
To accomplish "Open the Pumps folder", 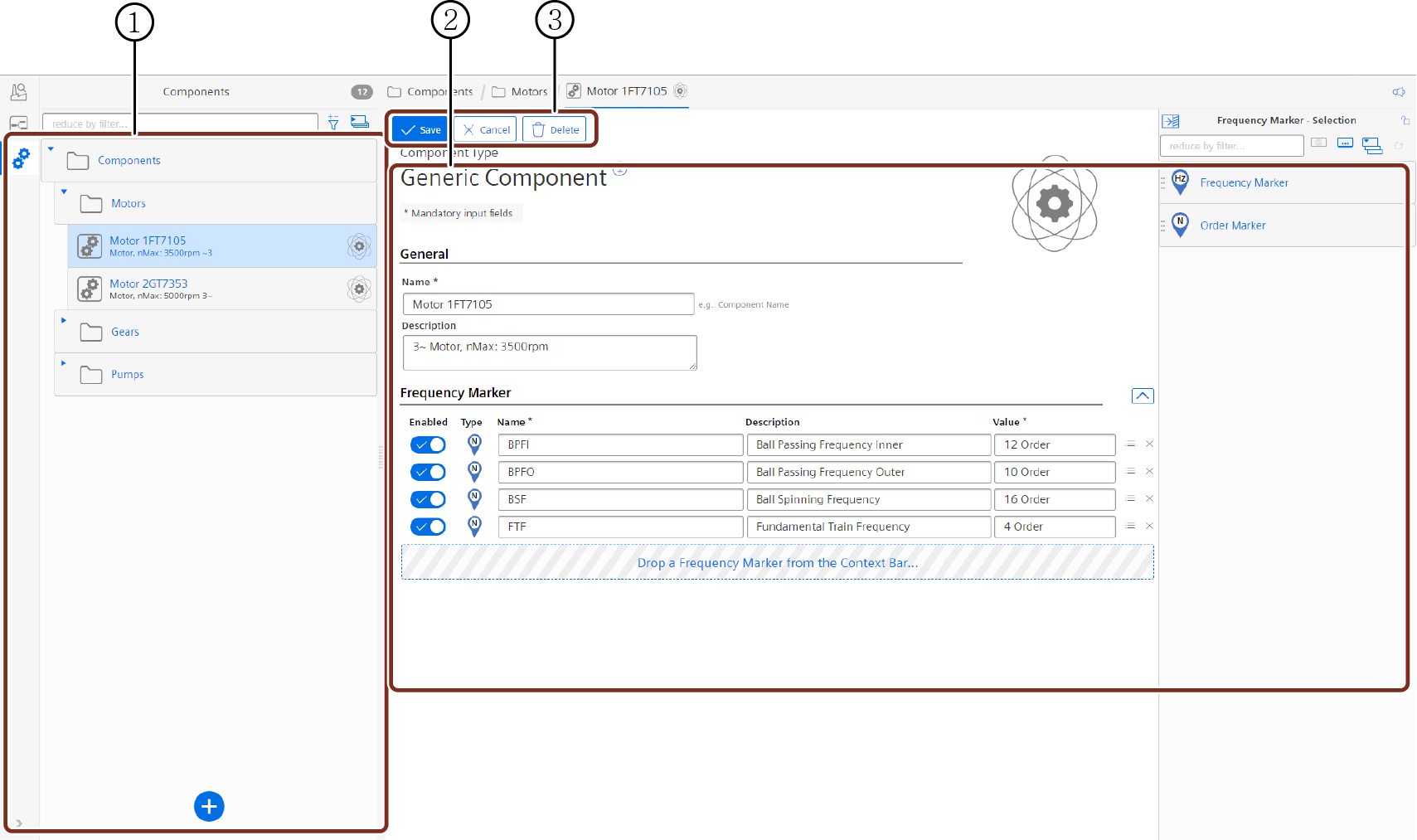I will (x=216, y=375).
